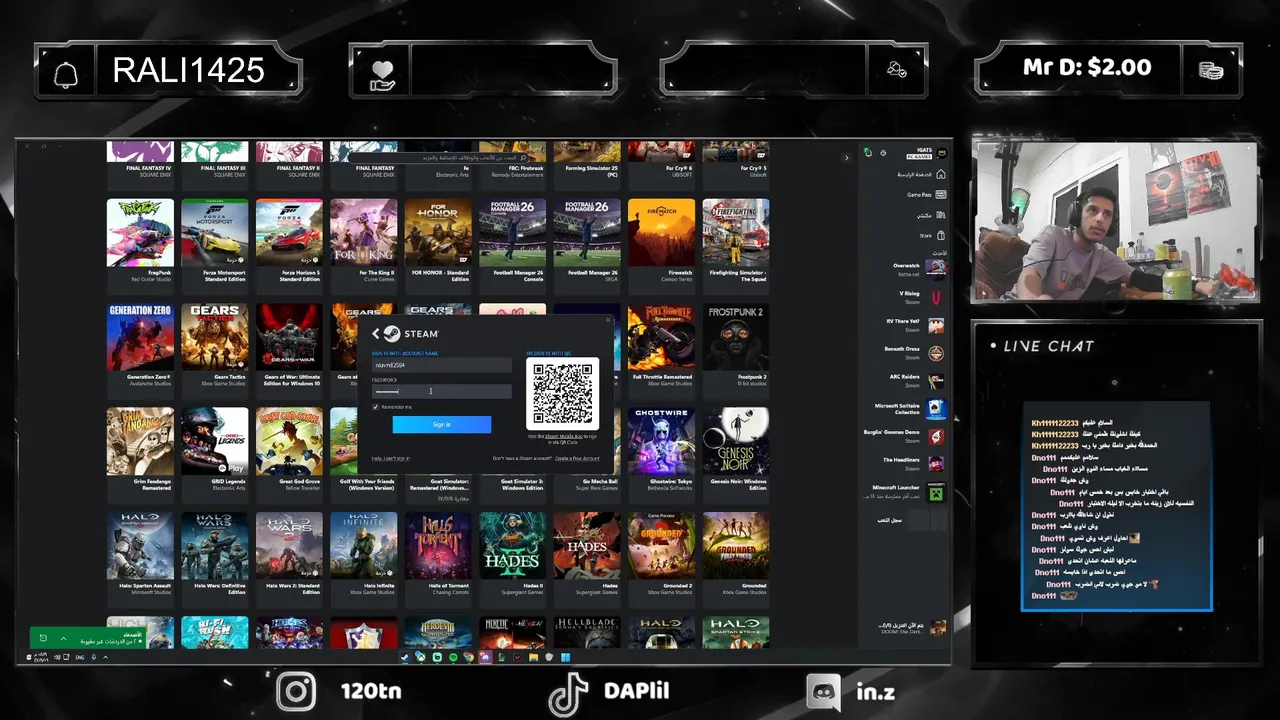
Task: Open the DOOM download queue item
Action: click(912, 628)
